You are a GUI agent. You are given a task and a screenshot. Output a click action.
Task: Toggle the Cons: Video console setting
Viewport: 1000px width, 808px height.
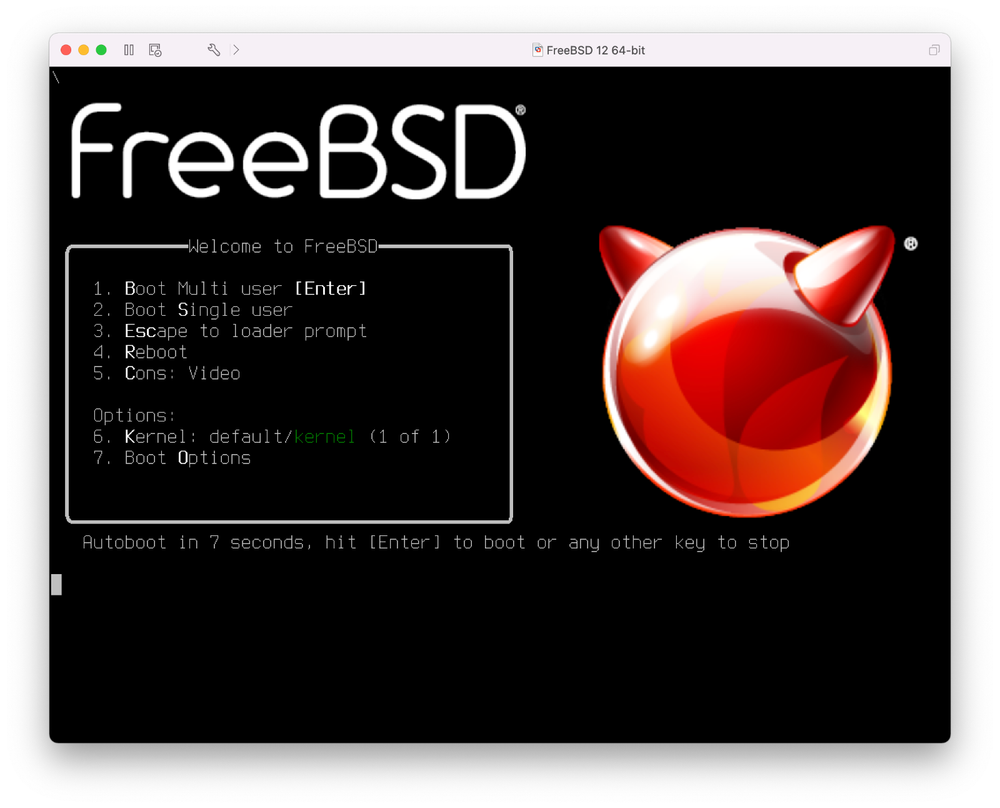coord(182,373)
